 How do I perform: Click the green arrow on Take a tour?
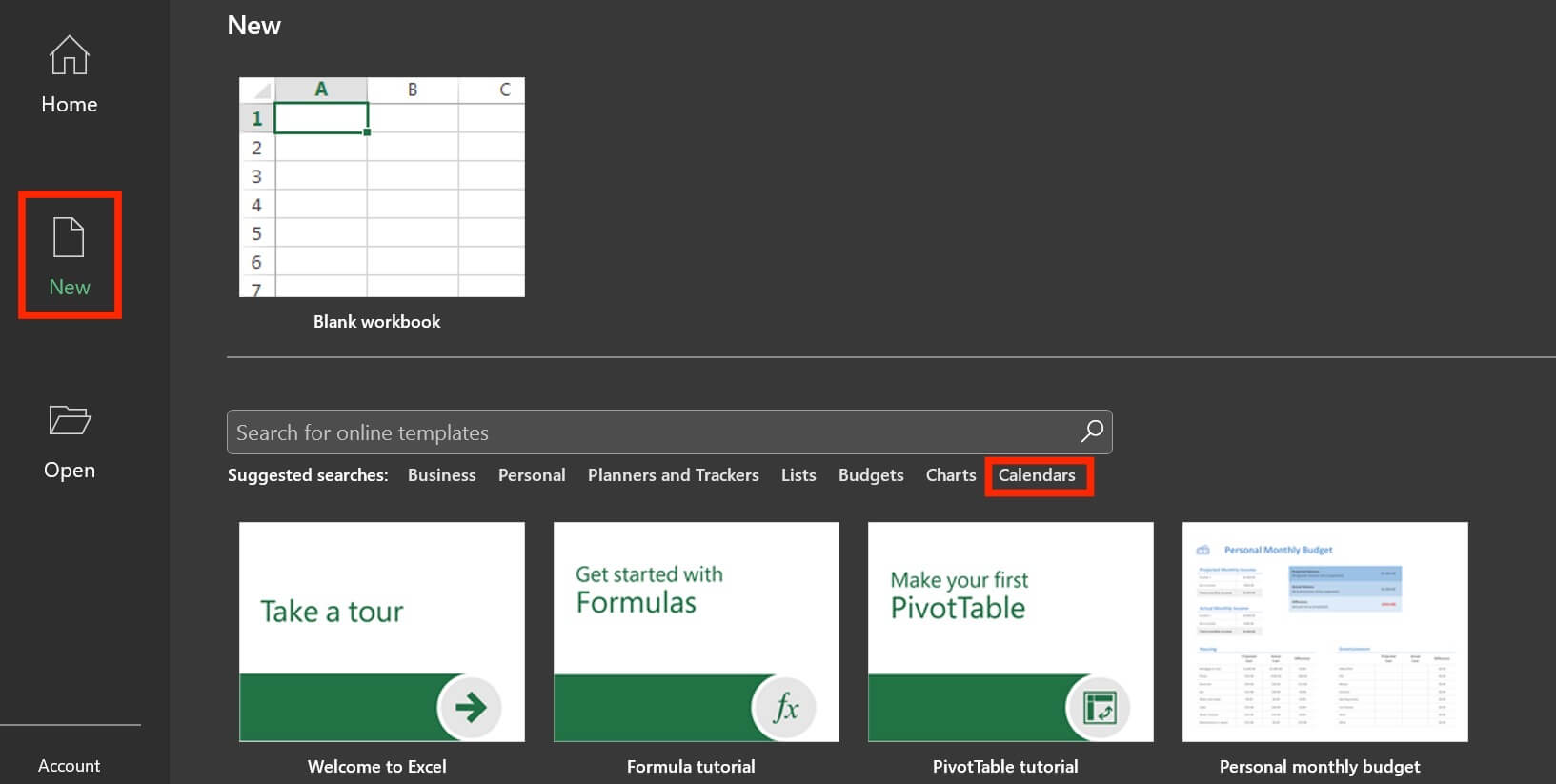pos(470,707)
